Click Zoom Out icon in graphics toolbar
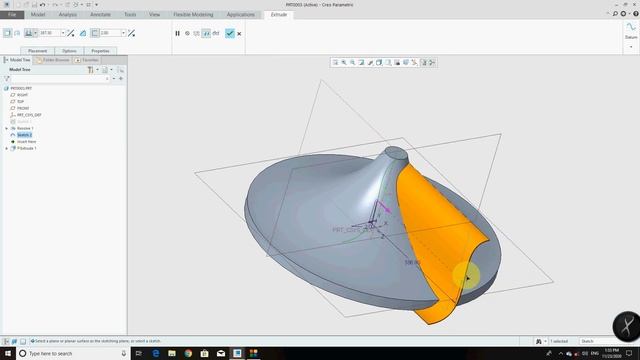The height and width of the screenshot is (360, 640). tap(353, 62)
